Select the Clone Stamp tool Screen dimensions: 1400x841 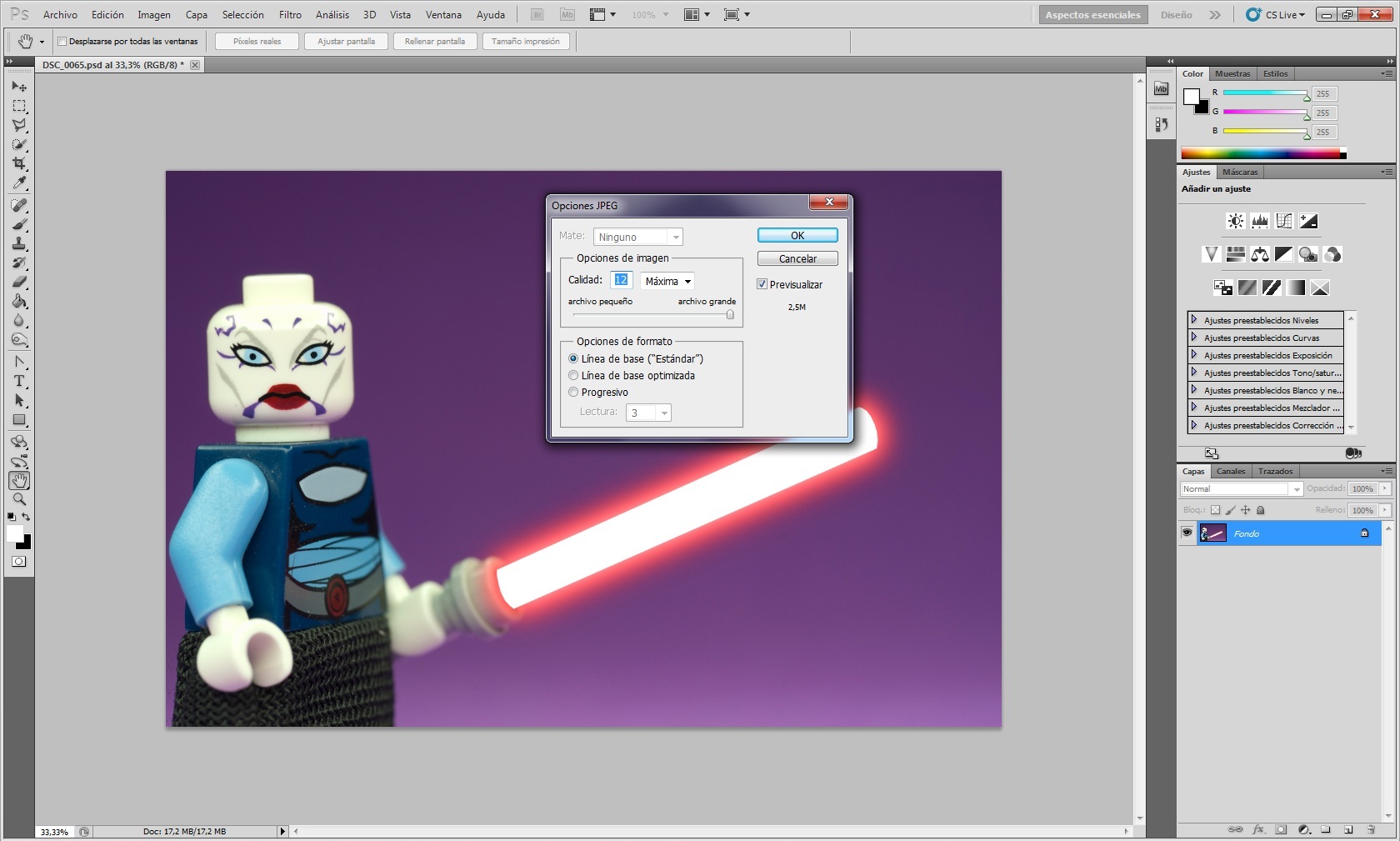19,243
